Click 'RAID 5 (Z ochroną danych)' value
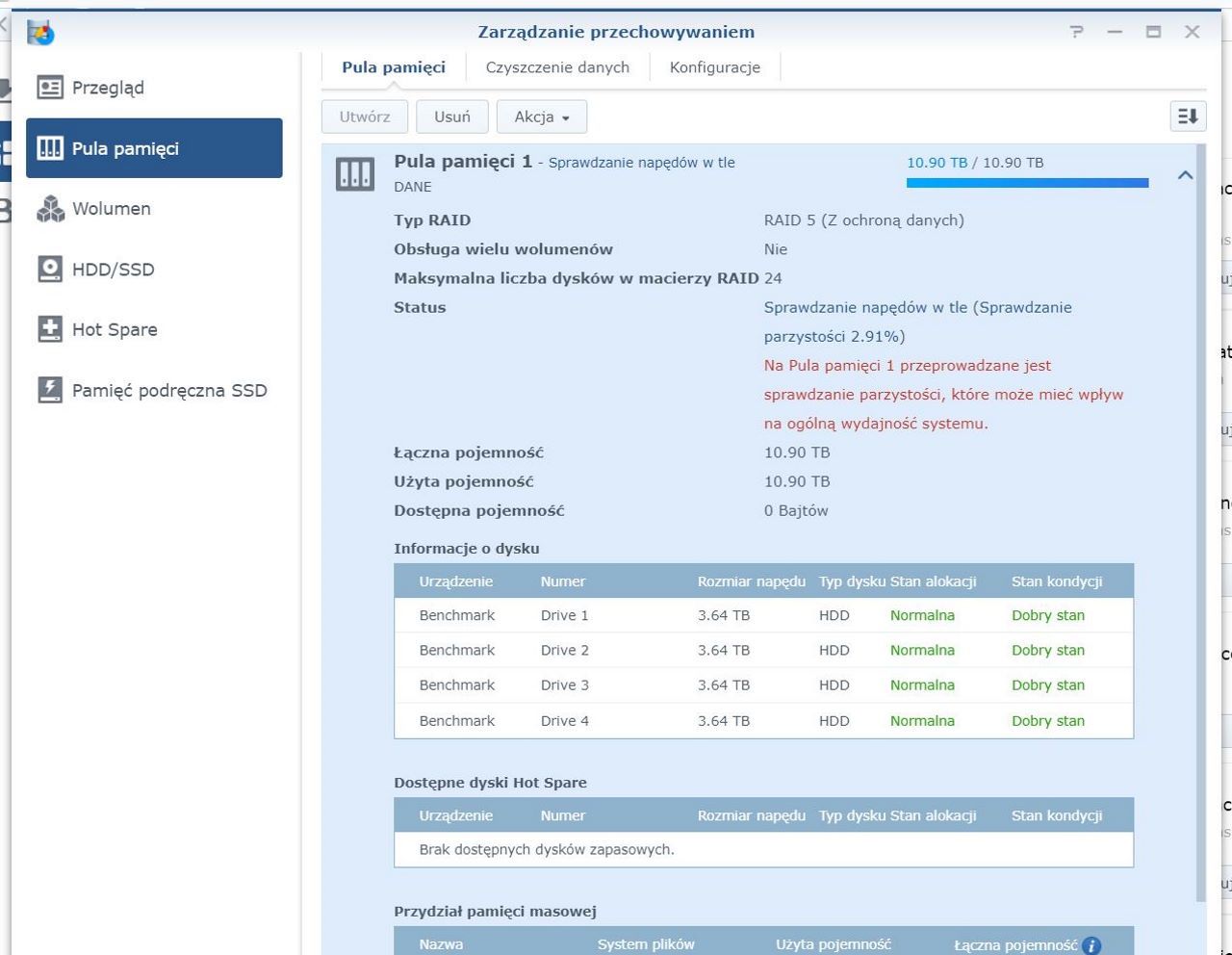1232x955 pixels. [x=864, y=220]
